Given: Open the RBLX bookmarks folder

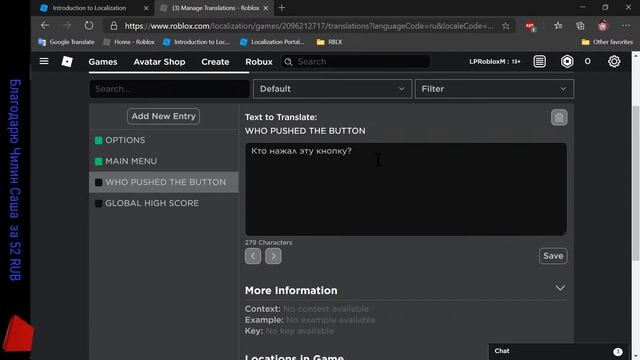Looking at the screenshot, I should [329, 42].
